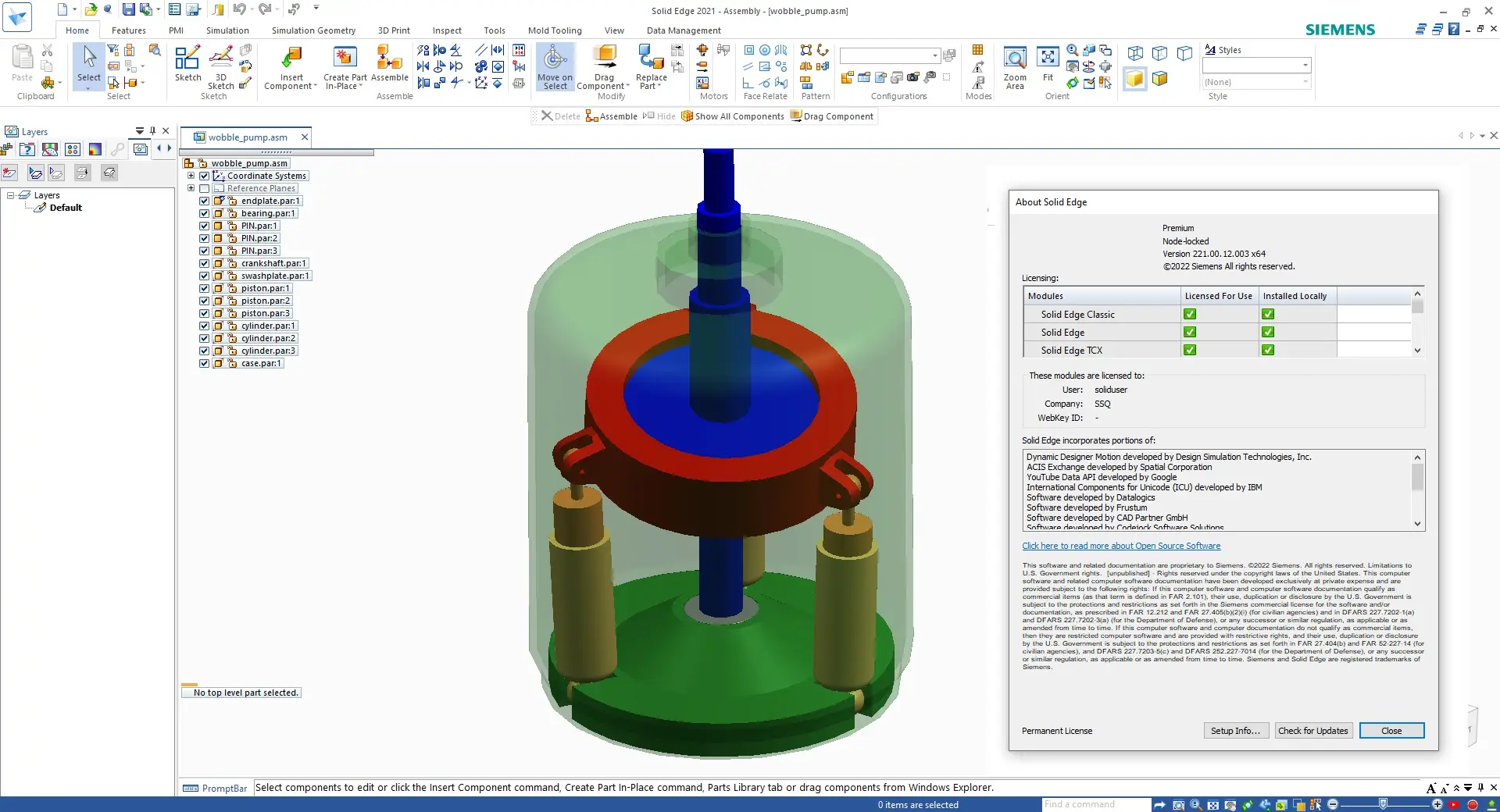Screen dimensions: 1500x812
Task: Close the About Solid Edge dialog
Action: click(x=1391, y=731)
